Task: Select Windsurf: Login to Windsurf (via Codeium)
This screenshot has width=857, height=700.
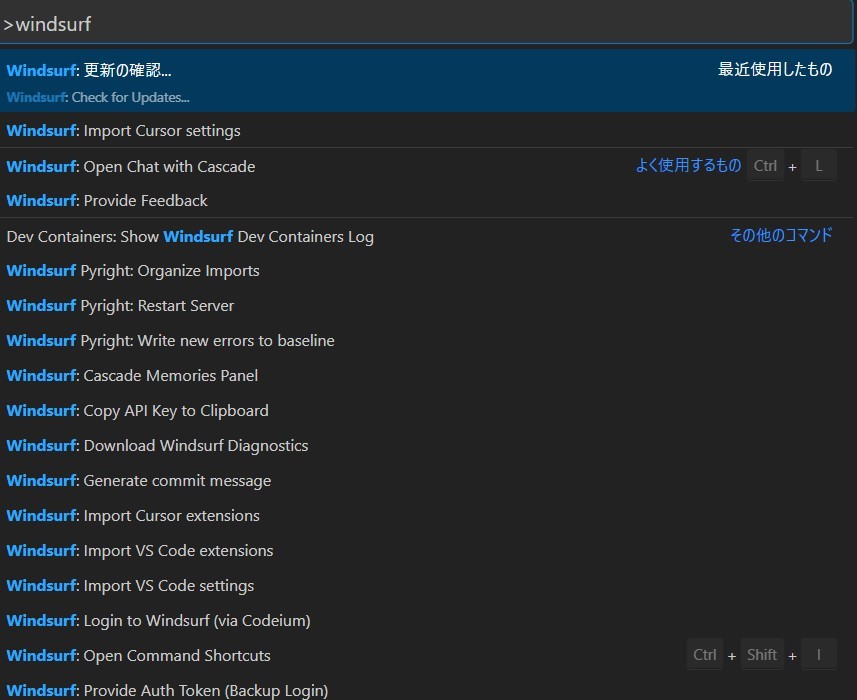Action: tap(427, 621)
